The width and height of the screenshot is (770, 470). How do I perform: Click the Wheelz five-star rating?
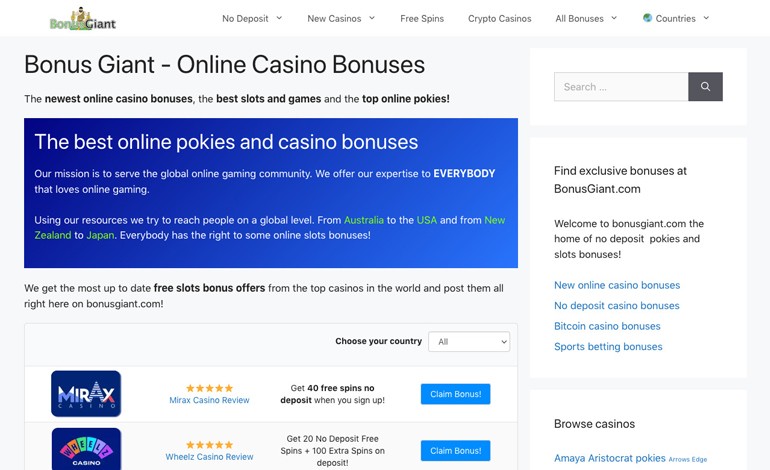pos(209,445)
